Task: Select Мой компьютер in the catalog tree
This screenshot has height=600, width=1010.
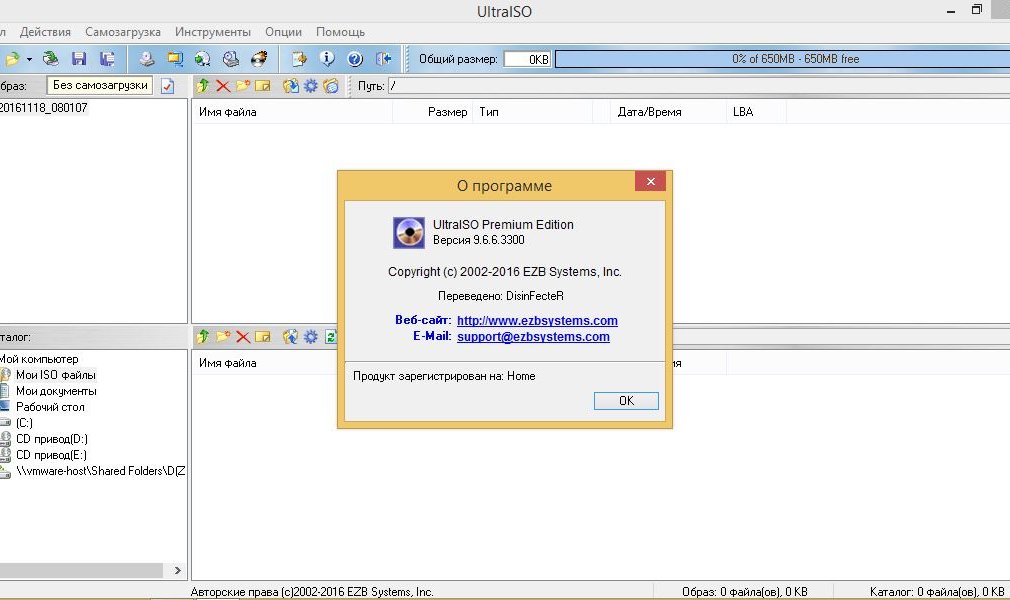Action: 39,359
